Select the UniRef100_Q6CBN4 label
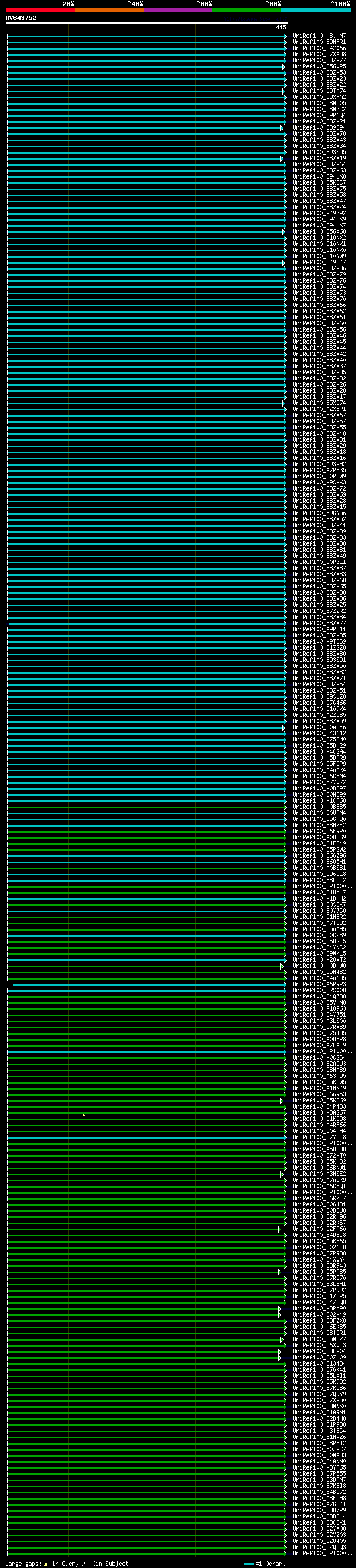This screenshot has width=356, height=1568. point(319,776)
